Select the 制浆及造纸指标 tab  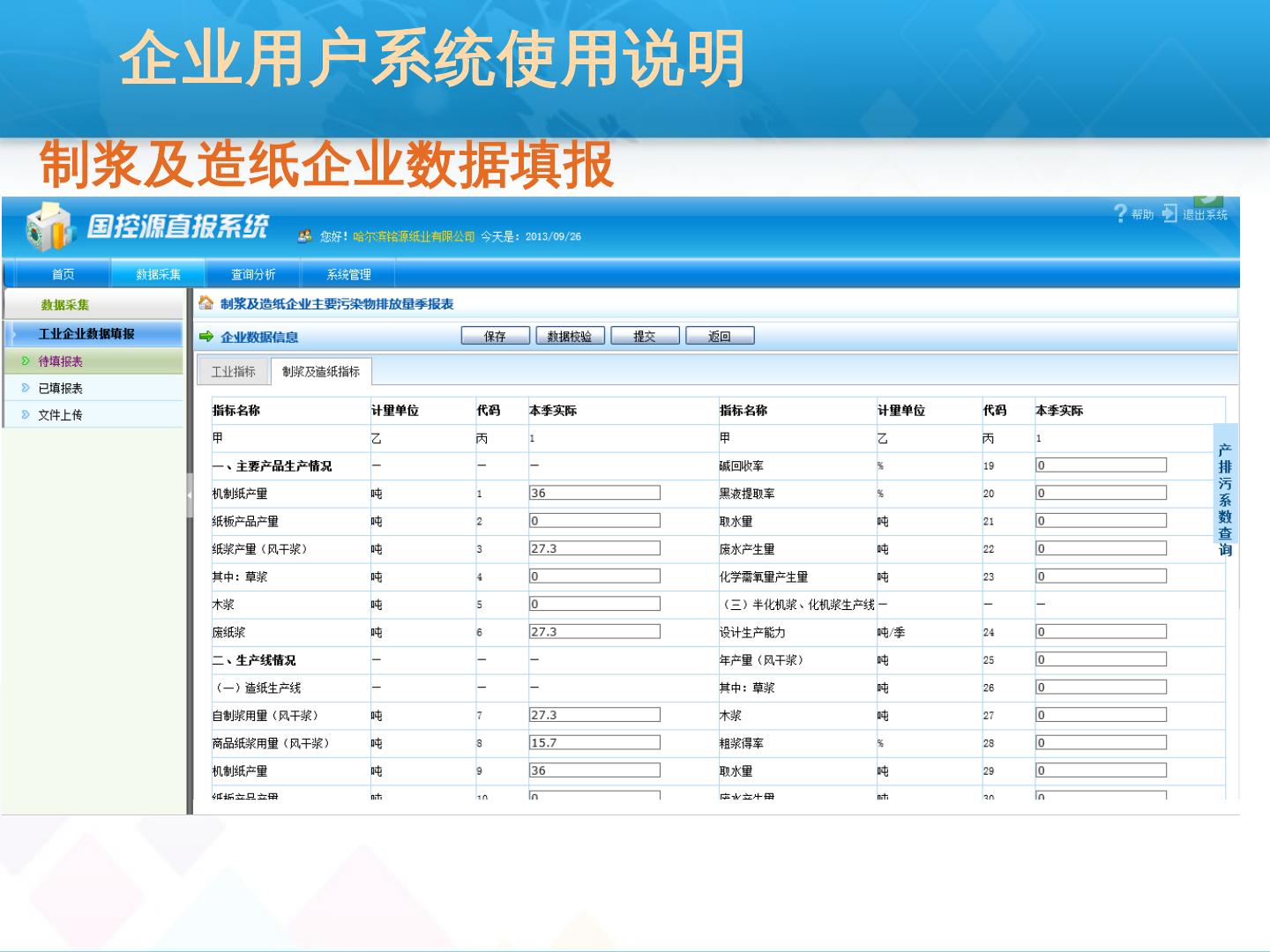321,372
